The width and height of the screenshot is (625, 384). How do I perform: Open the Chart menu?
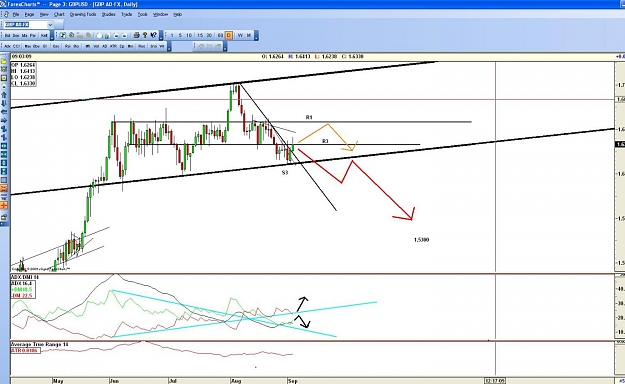[x=59, y=14]
